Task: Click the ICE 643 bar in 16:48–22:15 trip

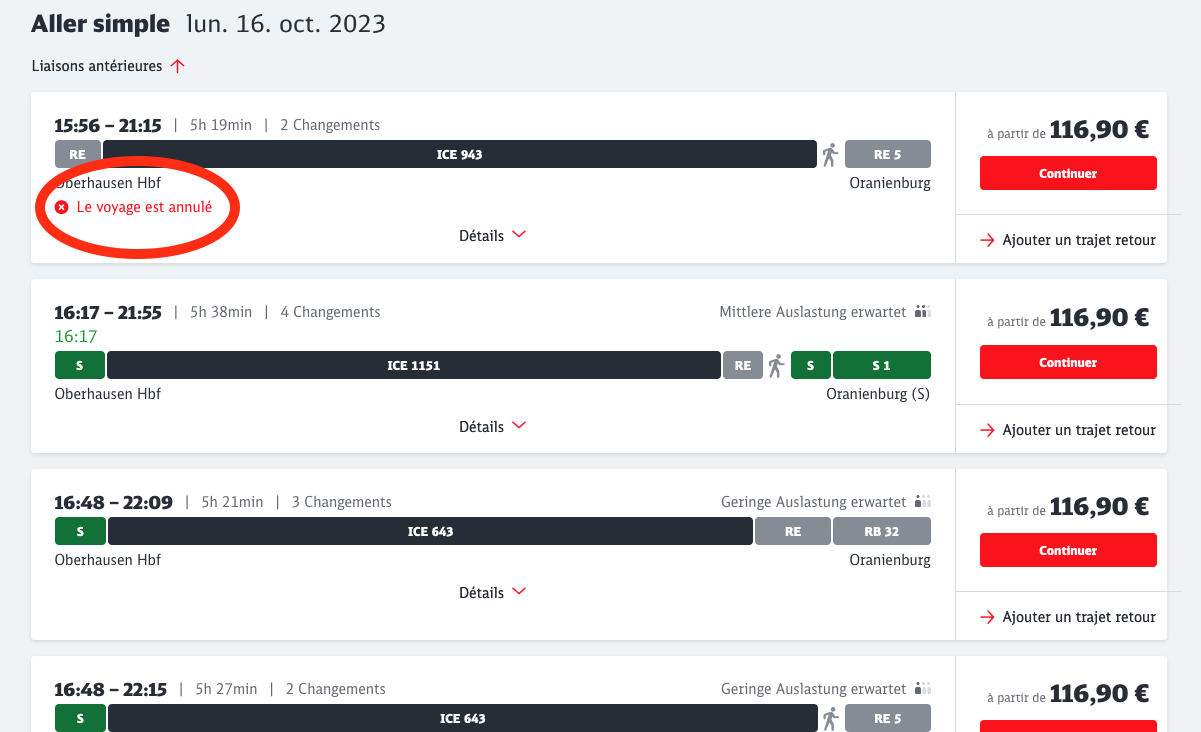Action: (462, 718)
